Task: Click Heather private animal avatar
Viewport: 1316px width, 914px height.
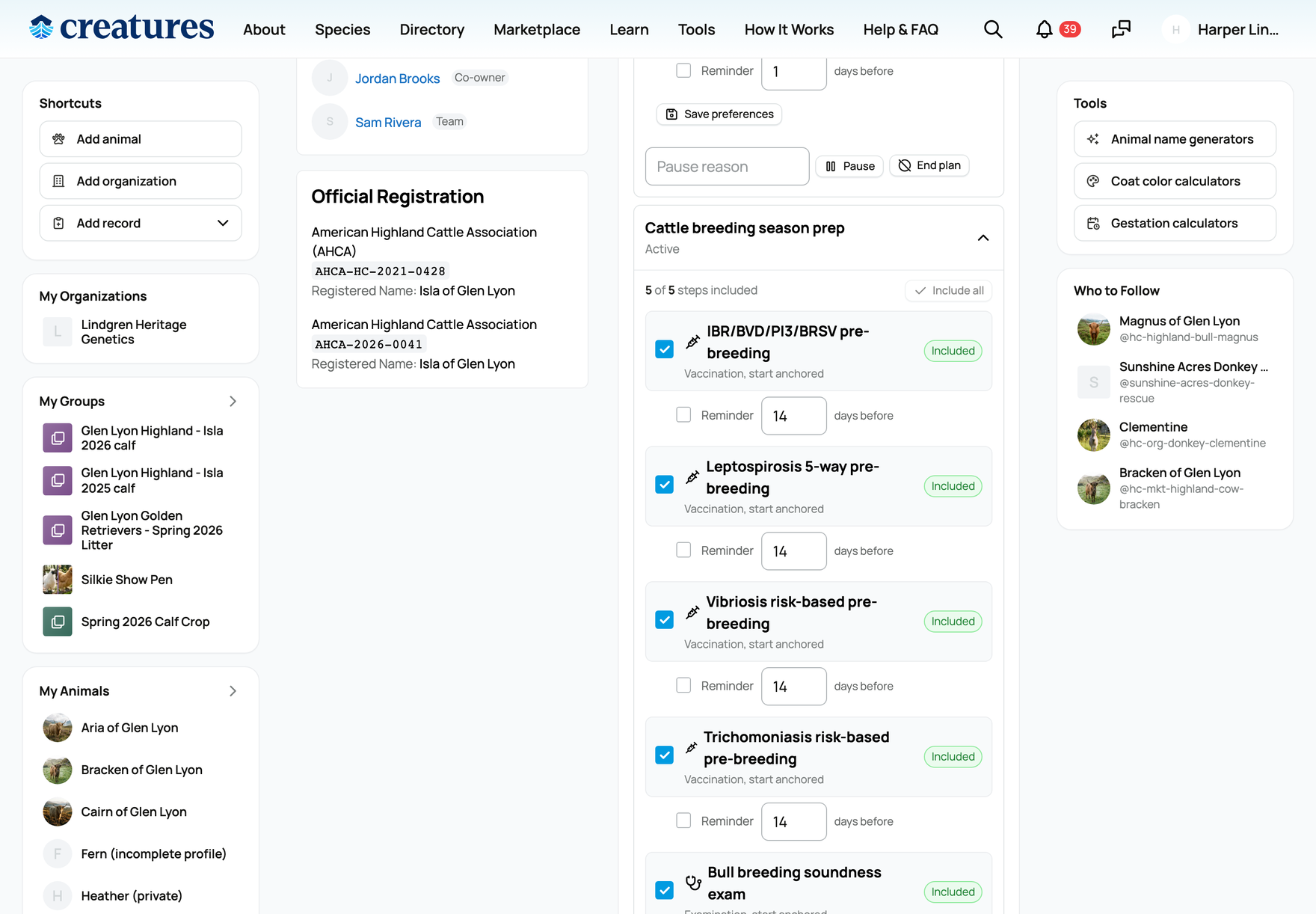Action: tap(58, 896)
